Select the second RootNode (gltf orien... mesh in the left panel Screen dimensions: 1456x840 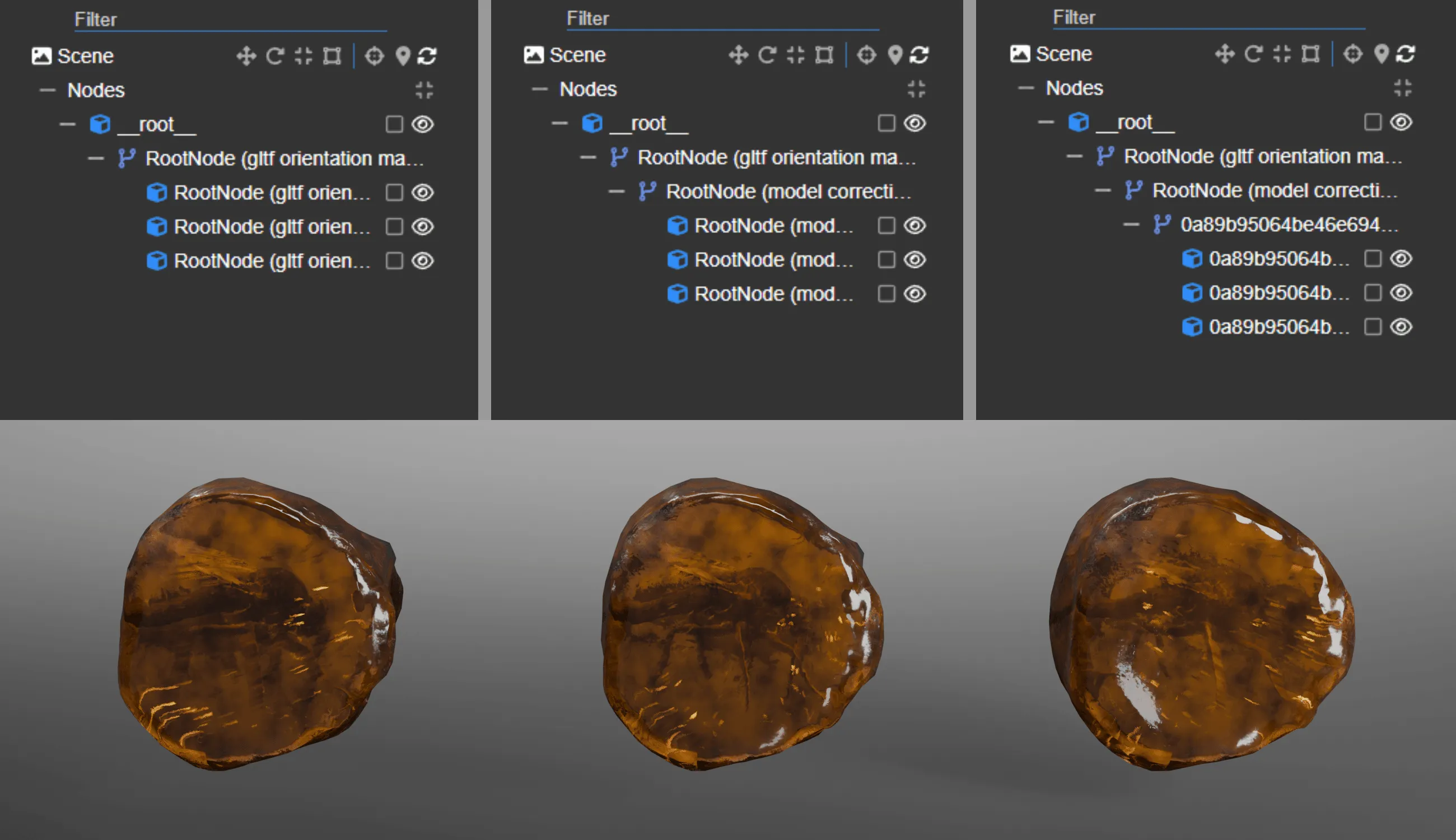(271, 227)
